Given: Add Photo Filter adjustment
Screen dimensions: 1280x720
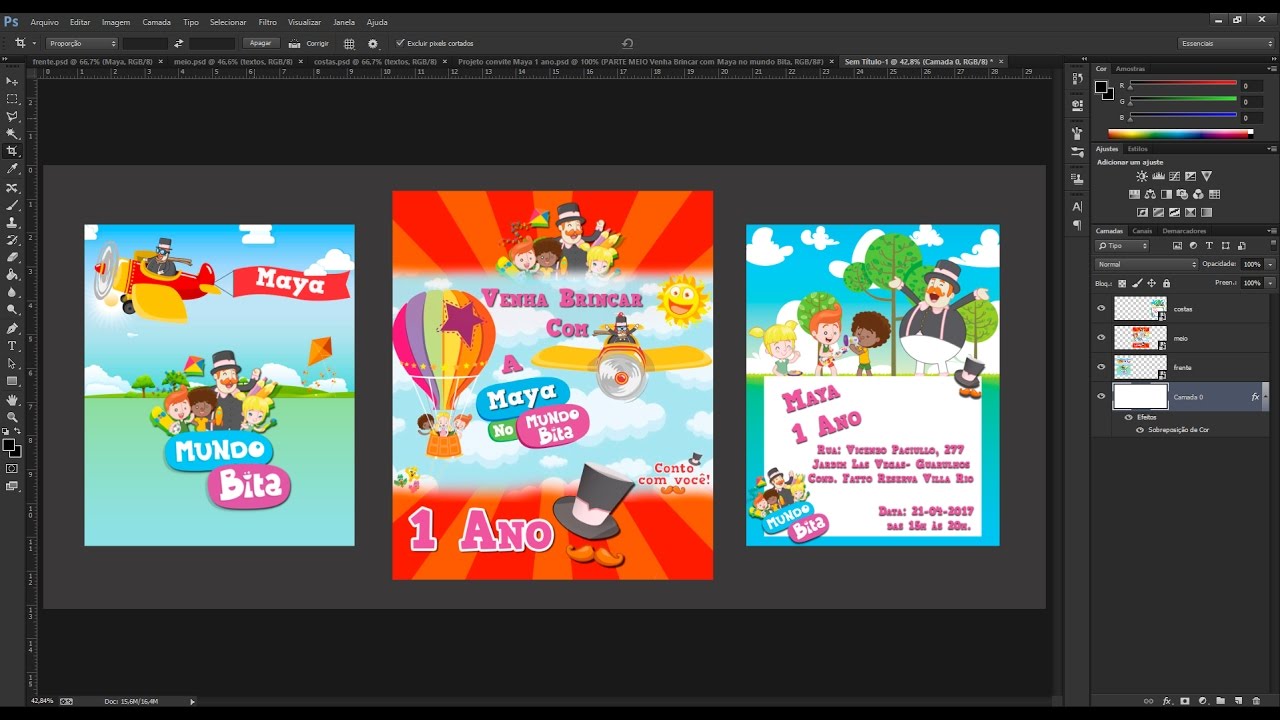Looking at the screenshot, I should [x=1183, y=194].
